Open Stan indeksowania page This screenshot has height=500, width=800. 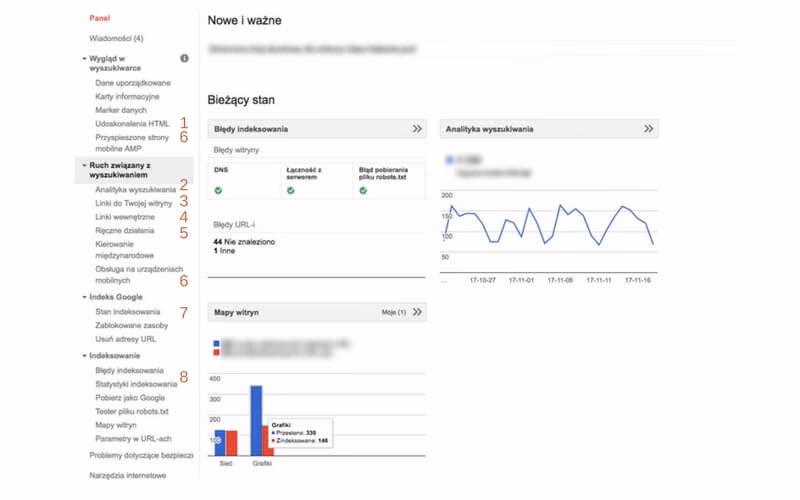[128, 312]
